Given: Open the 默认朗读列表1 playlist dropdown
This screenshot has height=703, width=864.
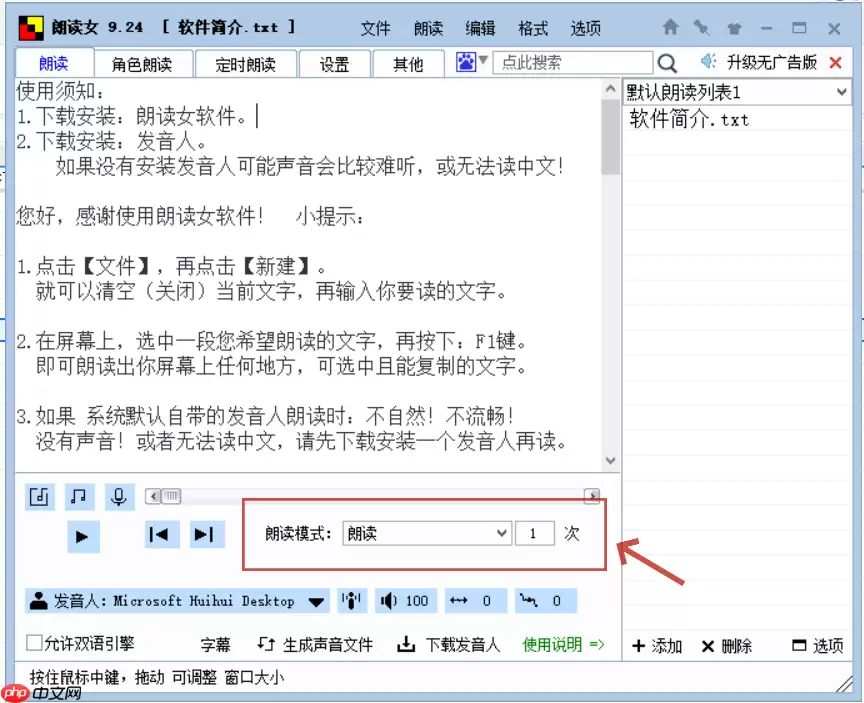Looking at the screenshot, I should click(x=845, y=91).
